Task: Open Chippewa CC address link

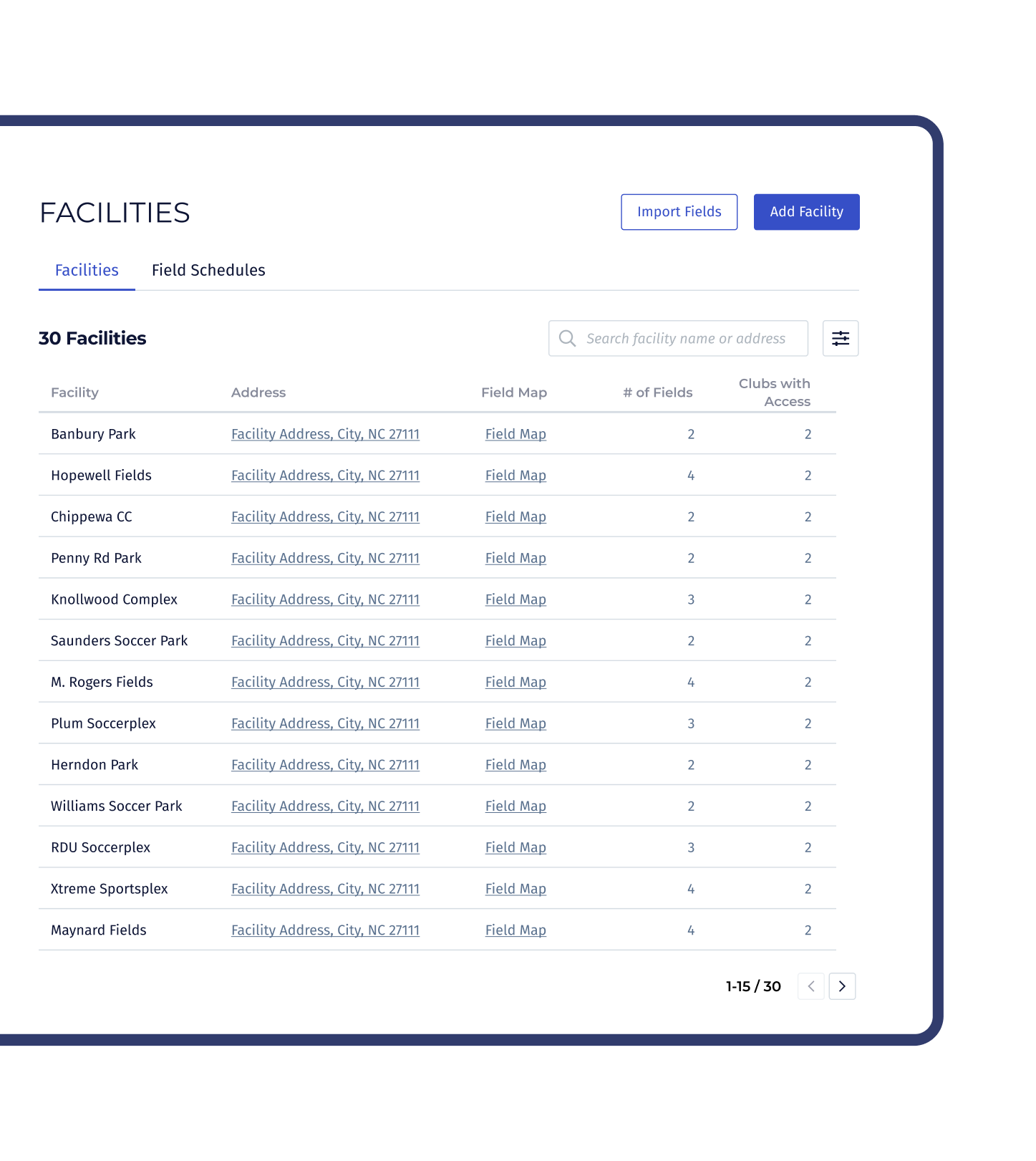Action: coord(325,516)
